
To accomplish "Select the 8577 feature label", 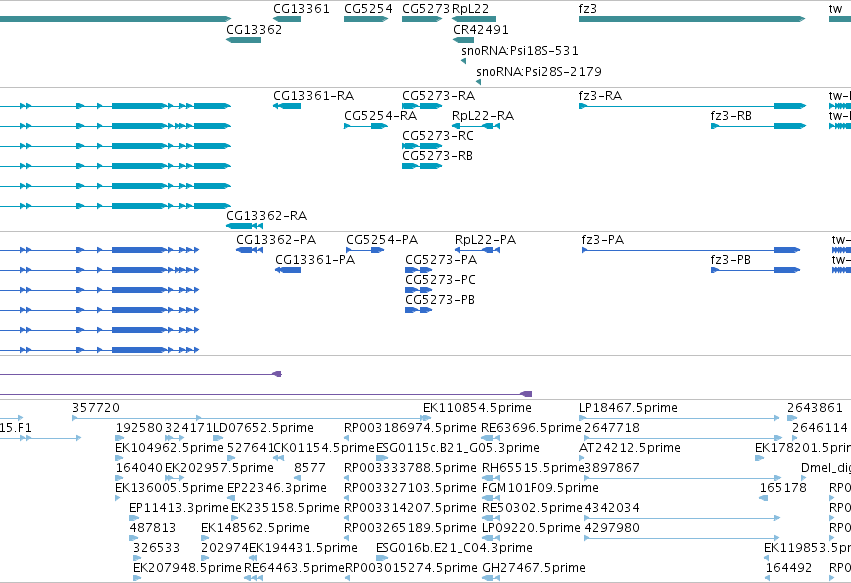I will (x=310, y=468).
